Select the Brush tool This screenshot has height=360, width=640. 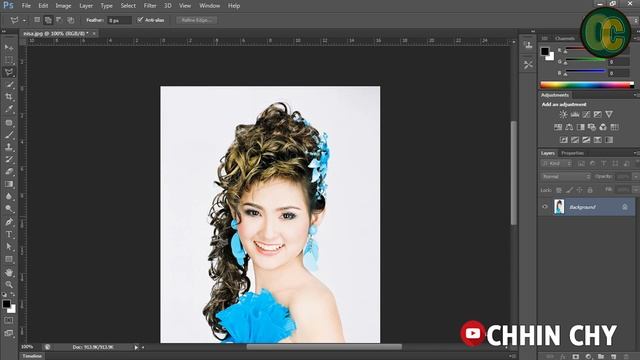[9, 135]
